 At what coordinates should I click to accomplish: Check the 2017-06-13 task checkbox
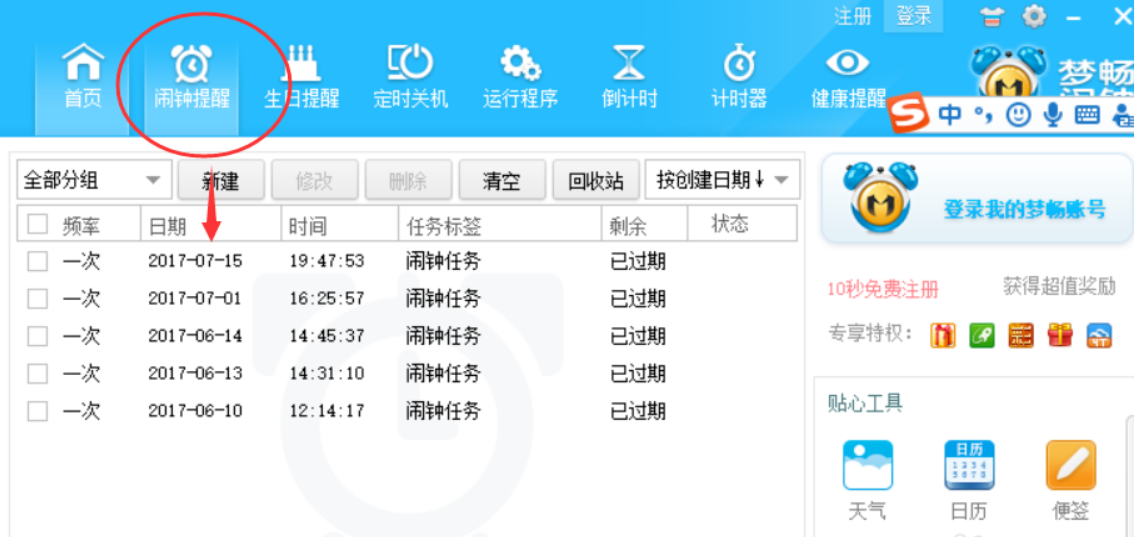click(x=38, y=374)
